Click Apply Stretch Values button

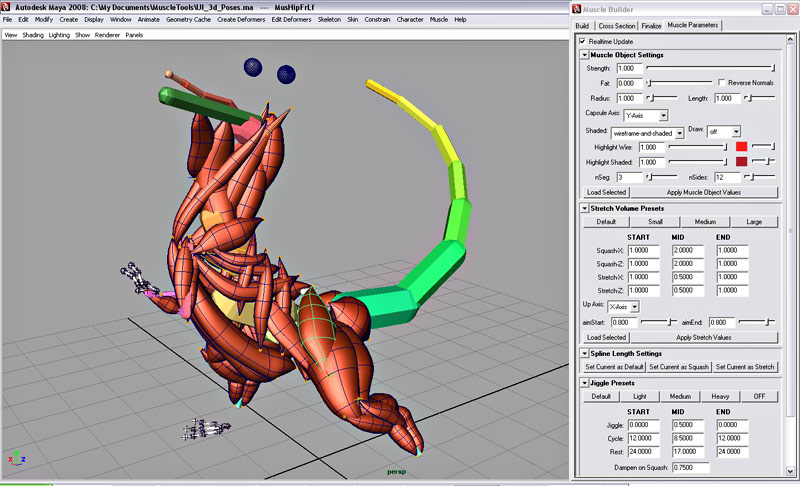(704, 337)
